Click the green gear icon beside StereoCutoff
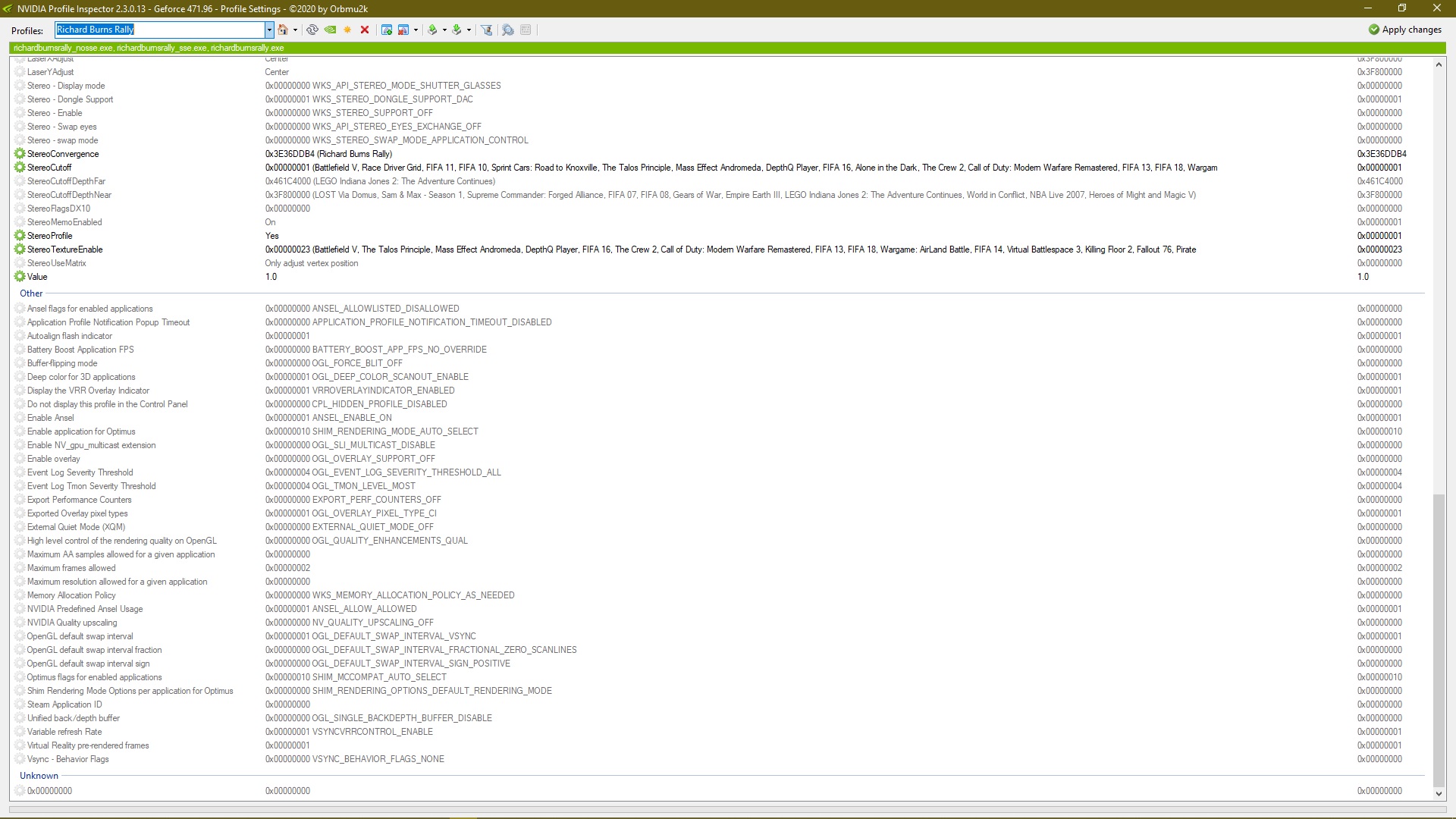The width and height of the screenshot is (1456, 819). tap(20, 168)
